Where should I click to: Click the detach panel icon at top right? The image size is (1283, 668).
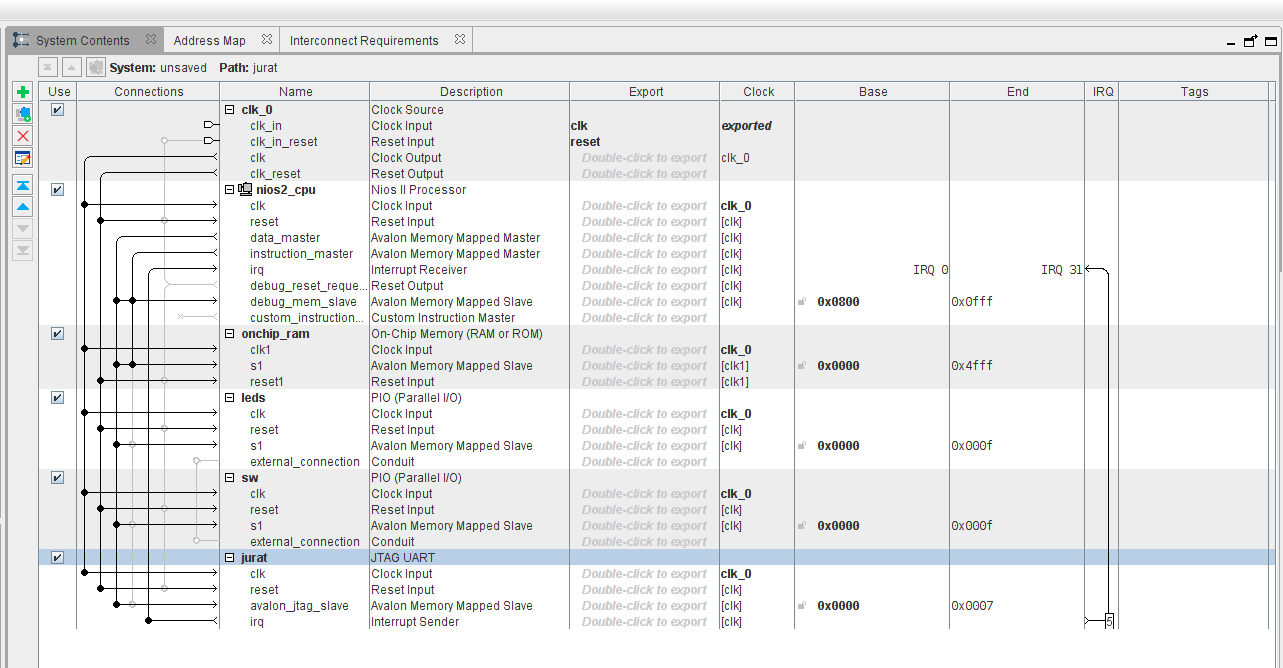coord(1250,41)
